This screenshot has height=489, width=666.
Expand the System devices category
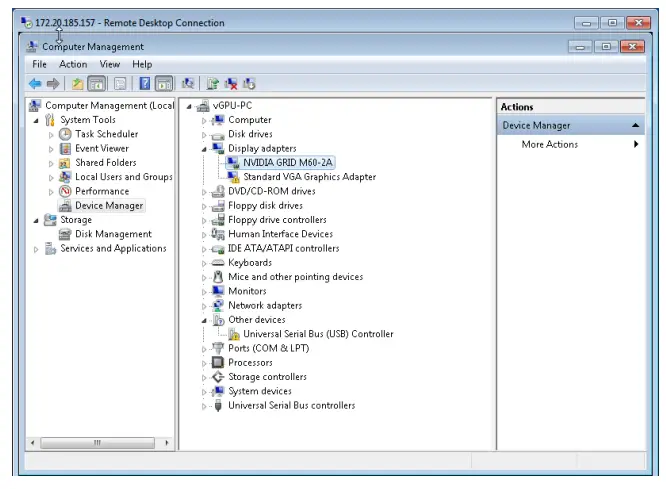[204, 392]
